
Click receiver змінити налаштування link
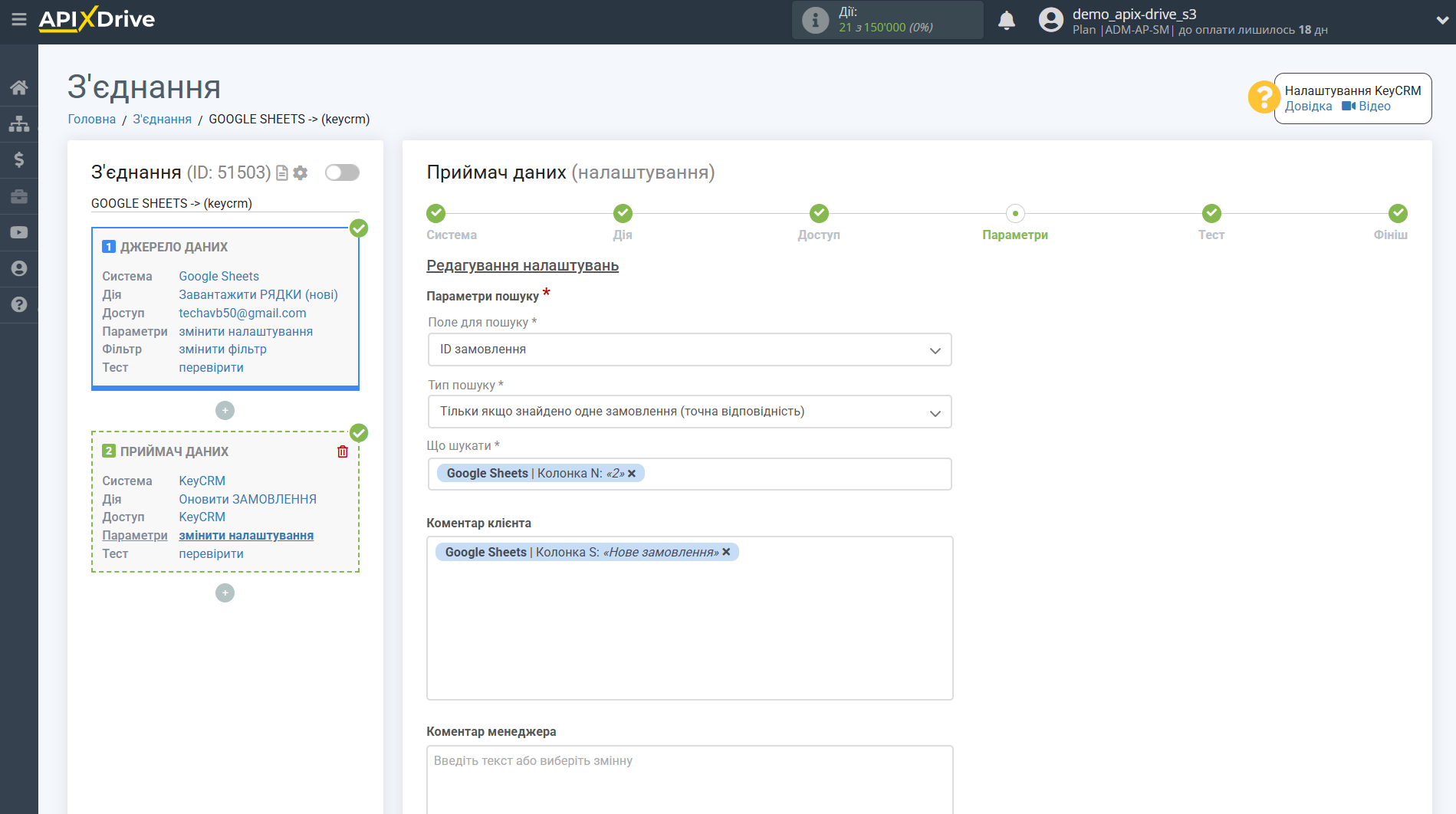click(246, 536)
